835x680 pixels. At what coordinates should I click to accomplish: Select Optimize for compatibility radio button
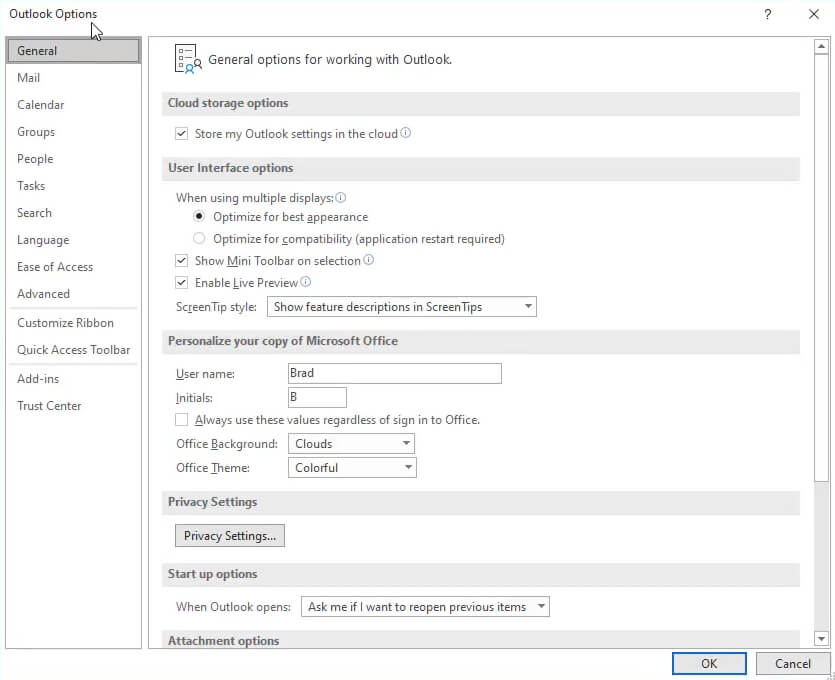pyautogui.click(x=199, y=239)
